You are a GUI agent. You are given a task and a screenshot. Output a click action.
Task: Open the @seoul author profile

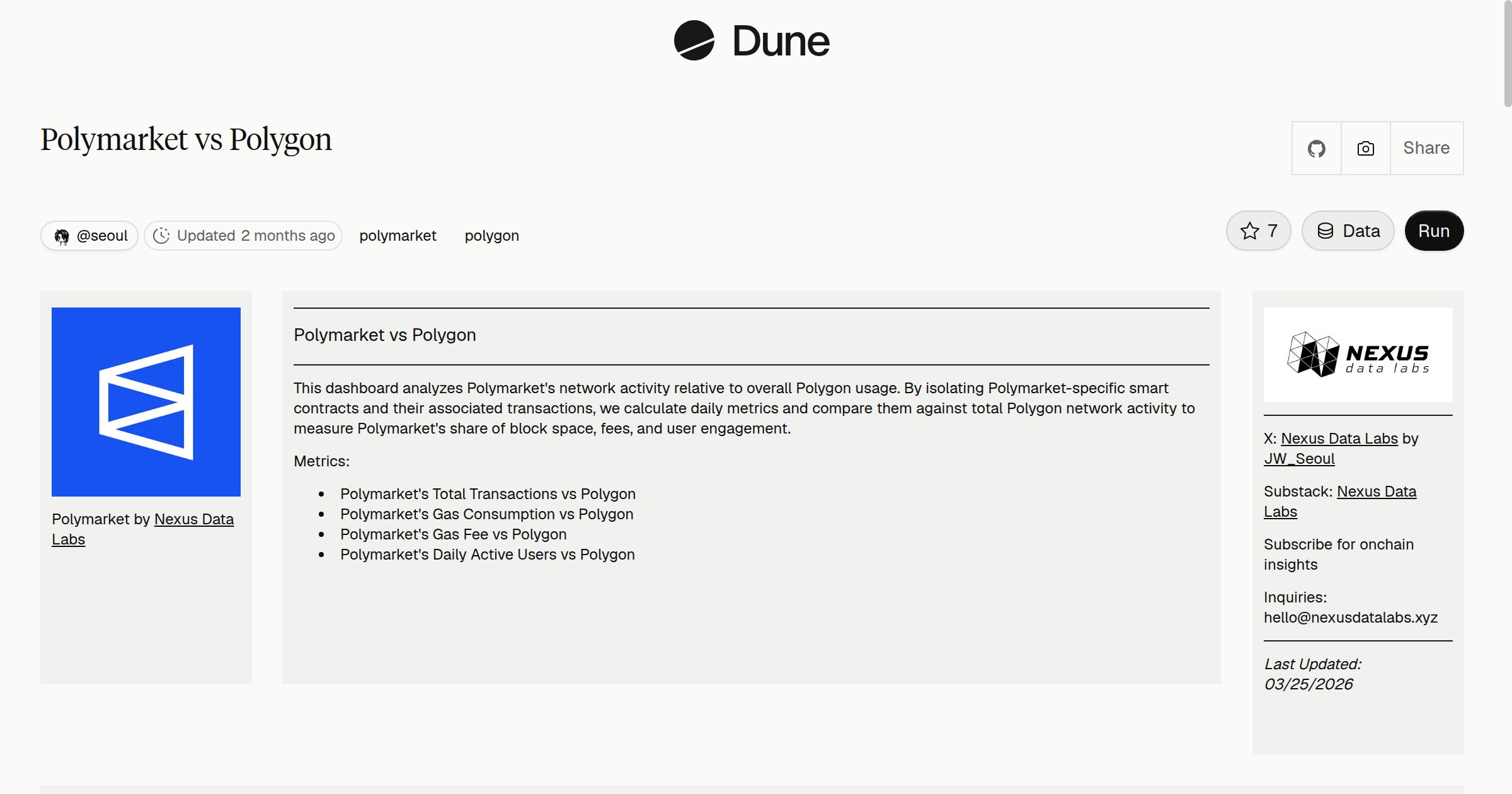pyautogui.click(x=89, y=236)
